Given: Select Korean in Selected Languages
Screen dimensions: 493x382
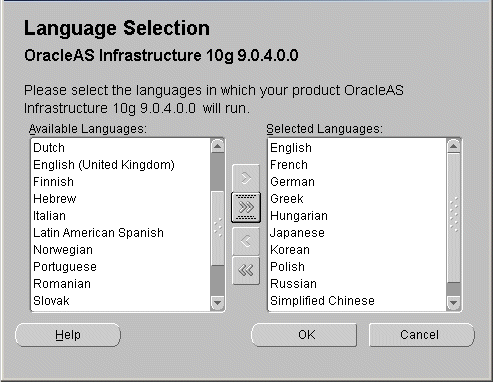Looking at the screenshot, I should [357, 250].
